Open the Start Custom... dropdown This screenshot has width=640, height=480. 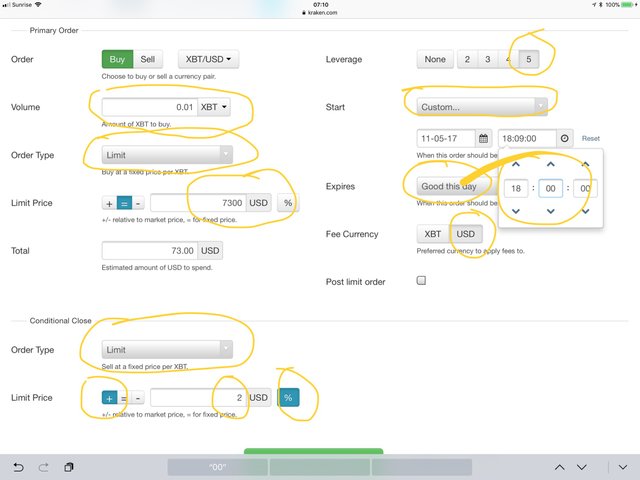pos(482,107)
